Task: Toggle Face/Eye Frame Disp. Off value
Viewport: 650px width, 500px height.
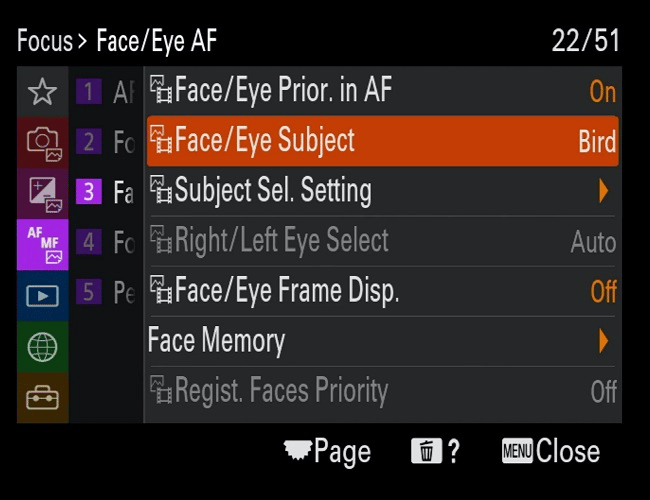Action: (602, 292)
